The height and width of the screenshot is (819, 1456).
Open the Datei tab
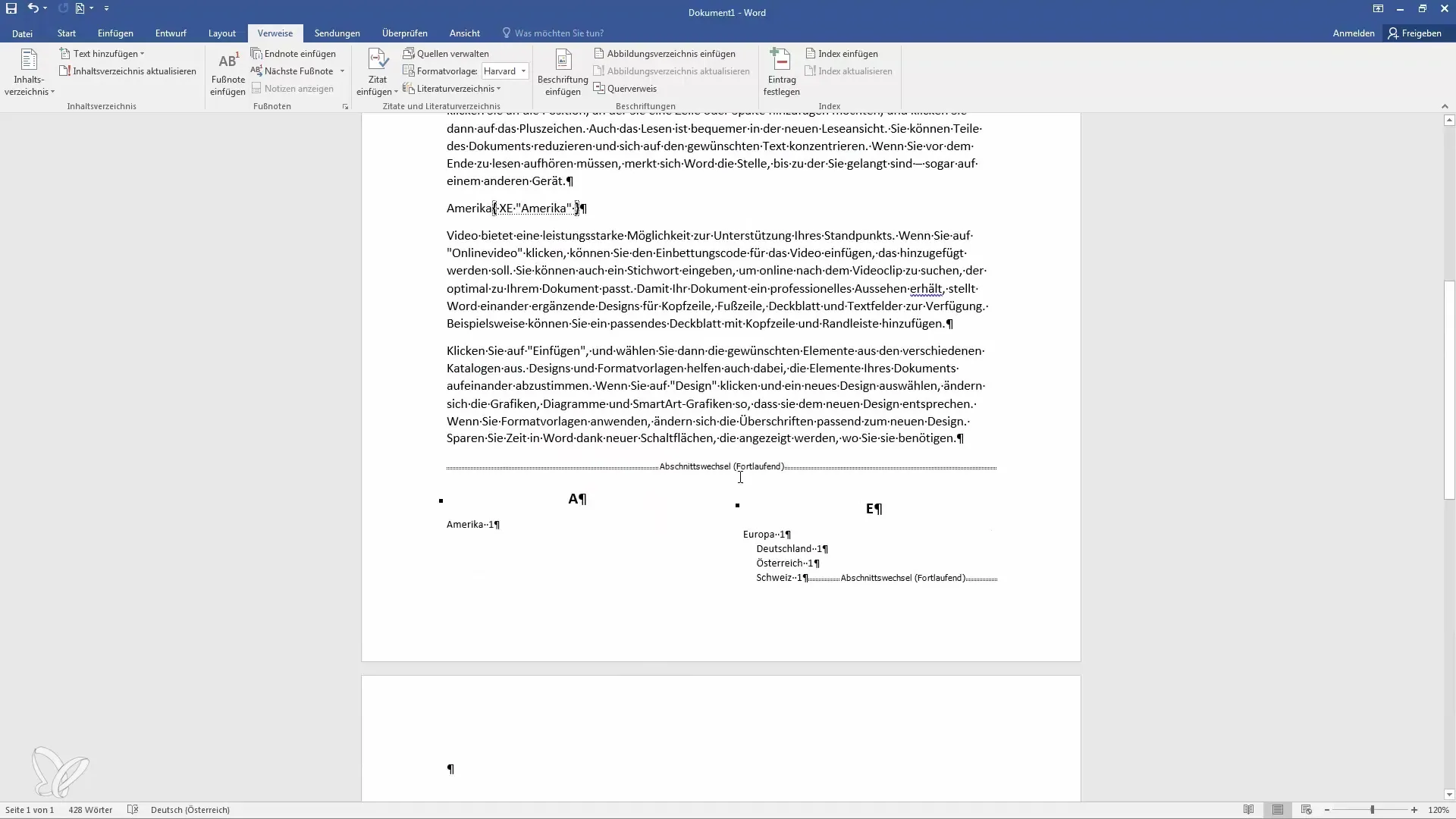[22, 33]
